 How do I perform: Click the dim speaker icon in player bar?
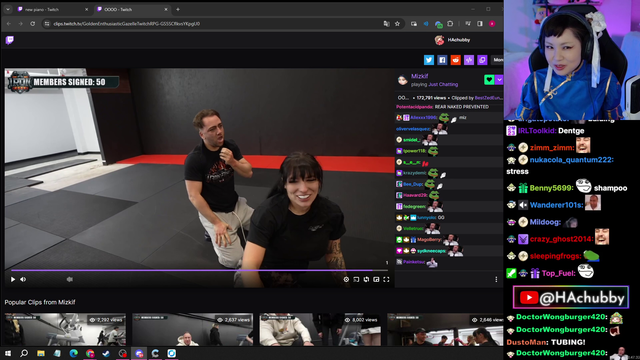click(70, 279)
